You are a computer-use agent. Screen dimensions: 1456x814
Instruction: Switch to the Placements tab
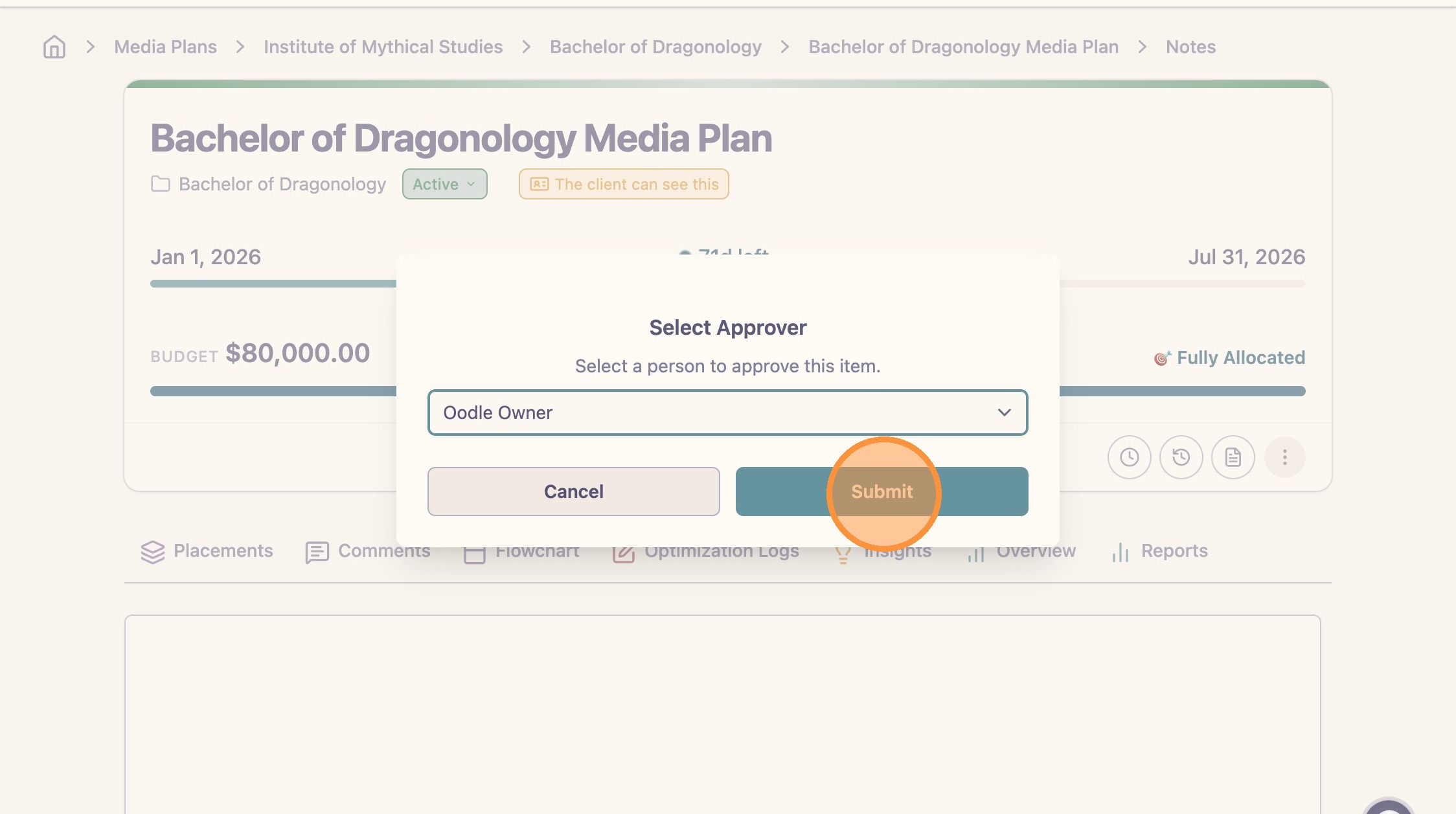[207, 551]
